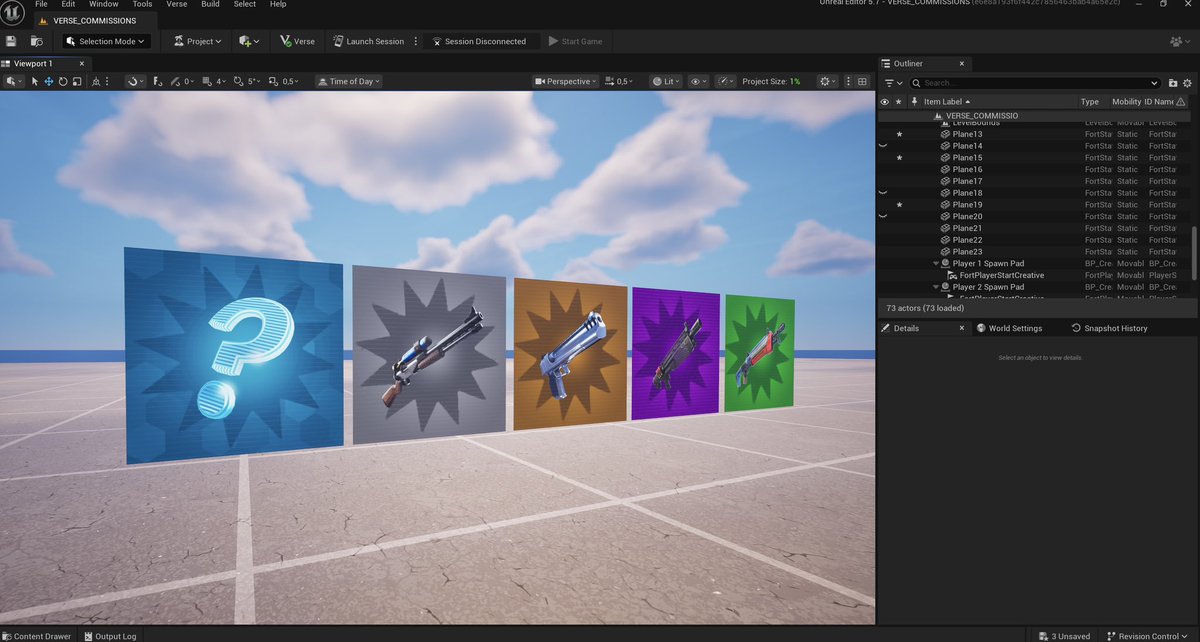Choose the Scale tool

[77, 81]
